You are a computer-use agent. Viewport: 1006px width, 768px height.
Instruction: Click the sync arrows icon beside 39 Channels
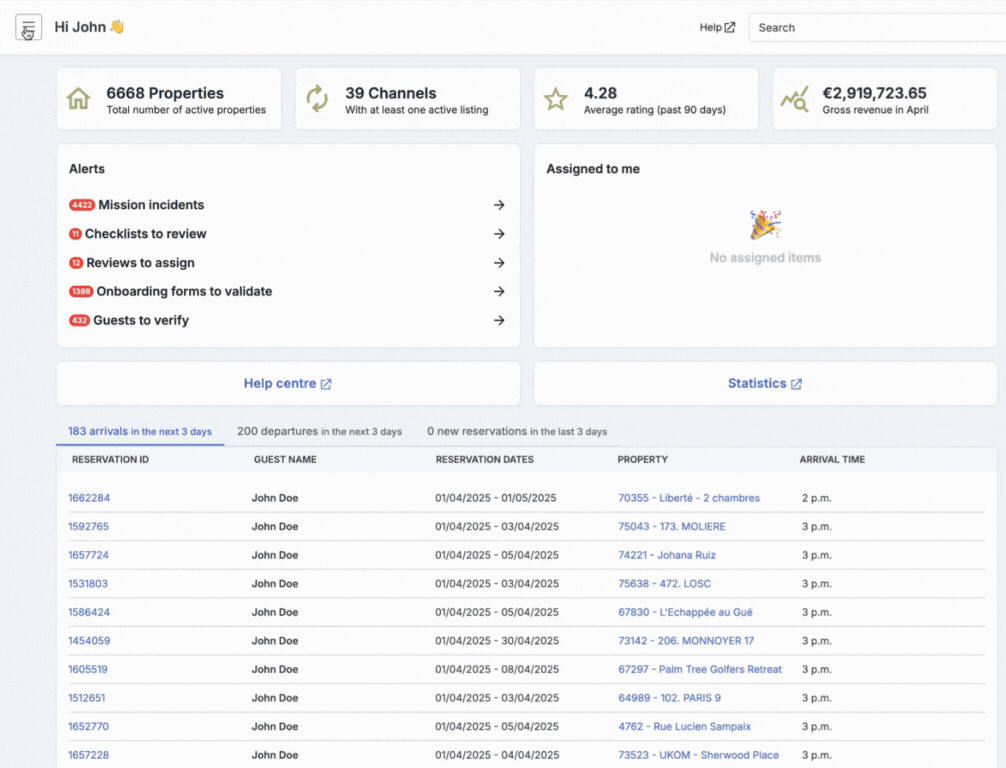[317, 99]
